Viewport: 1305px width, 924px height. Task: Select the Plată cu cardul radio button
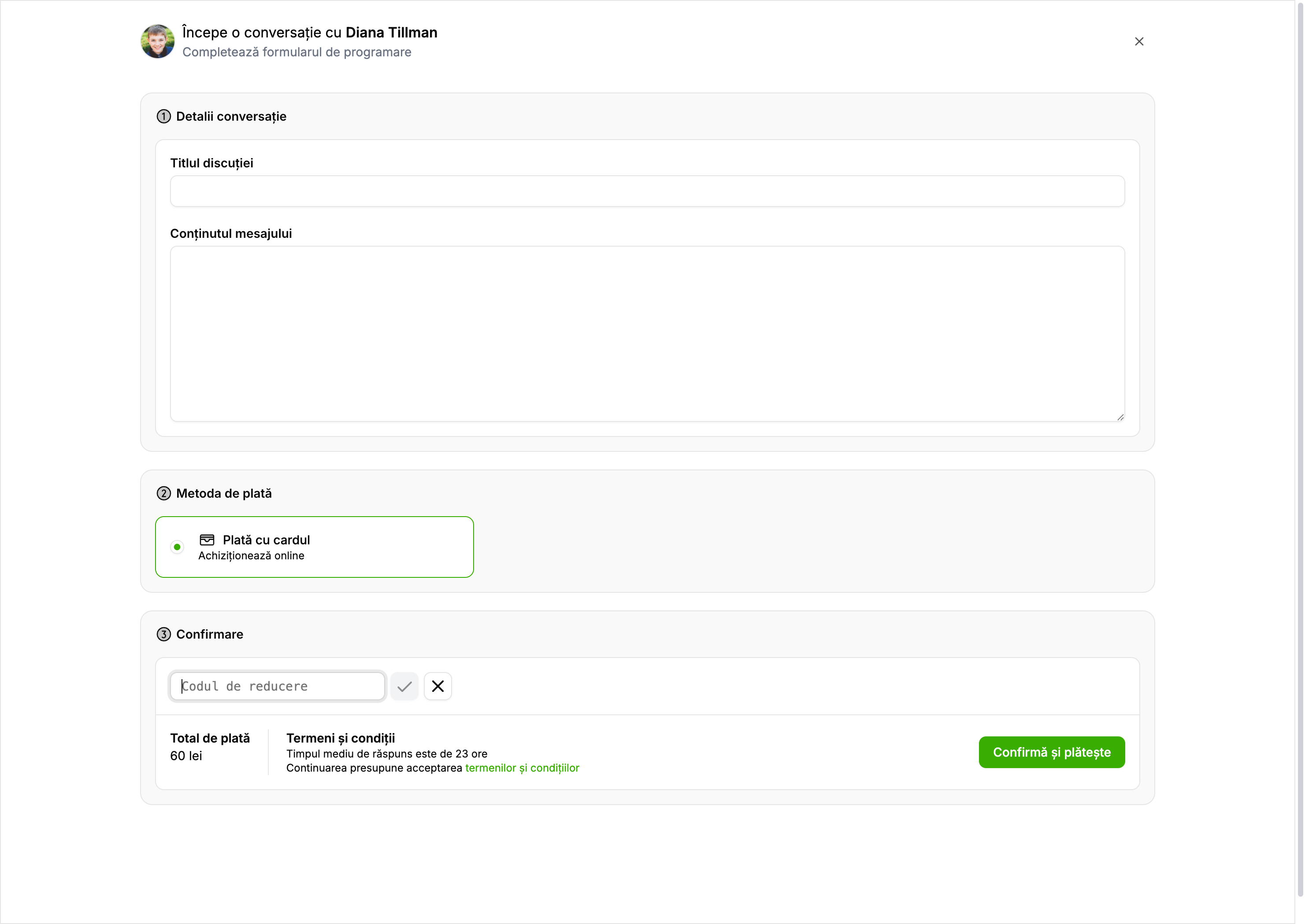point(177,547)
